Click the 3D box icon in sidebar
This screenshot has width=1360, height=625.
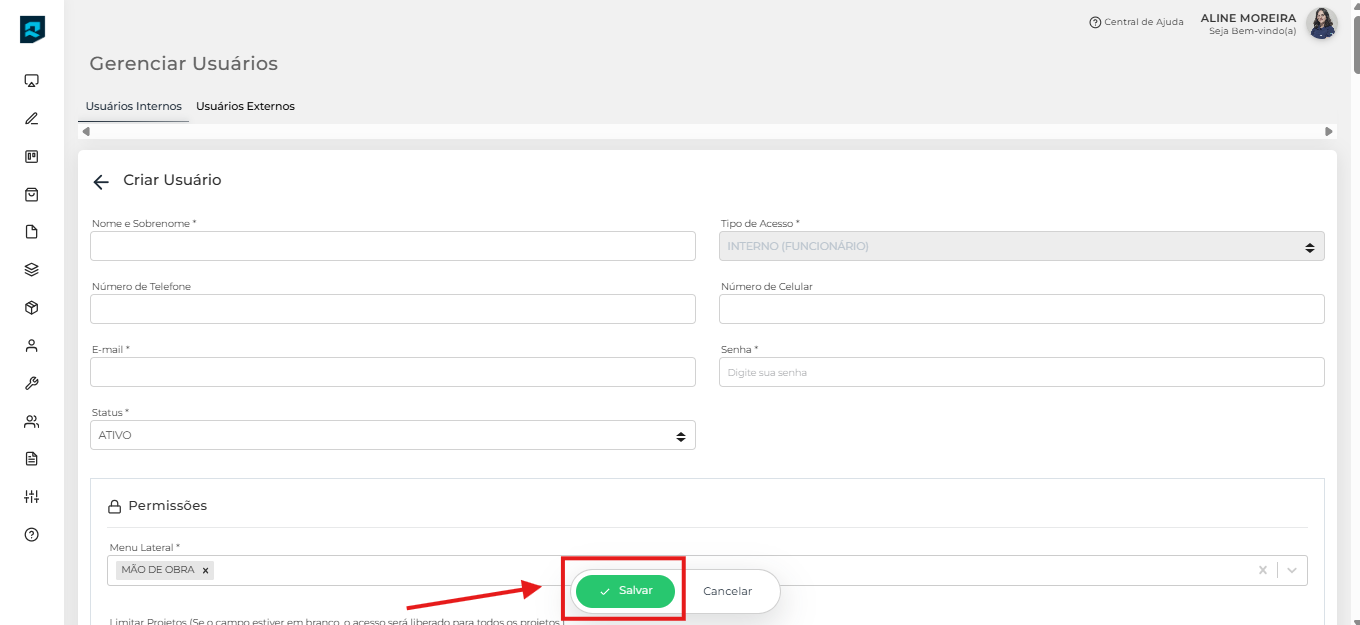point(31,308)
